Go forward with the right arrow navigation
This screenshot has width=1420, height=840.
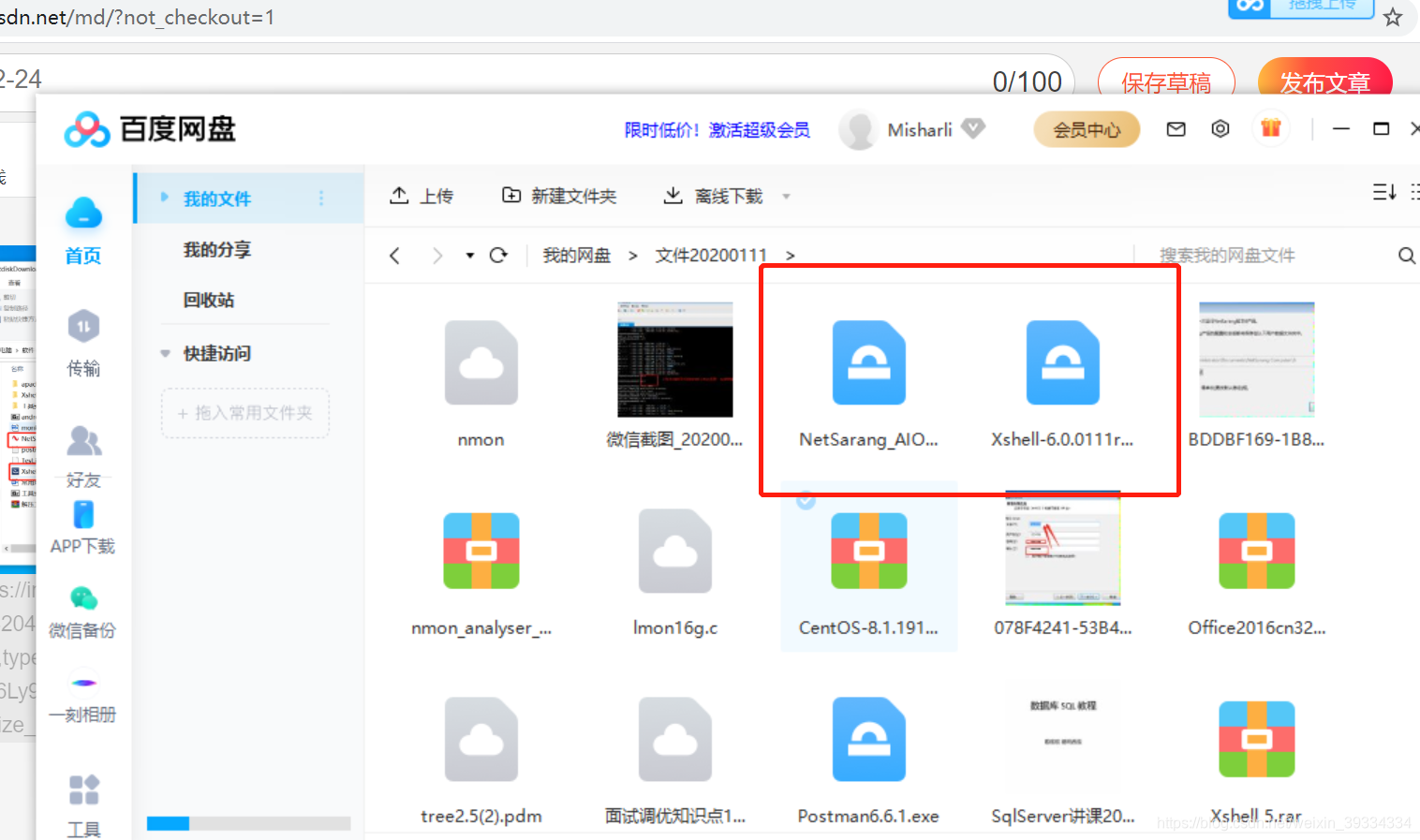(x=436, y=256)
